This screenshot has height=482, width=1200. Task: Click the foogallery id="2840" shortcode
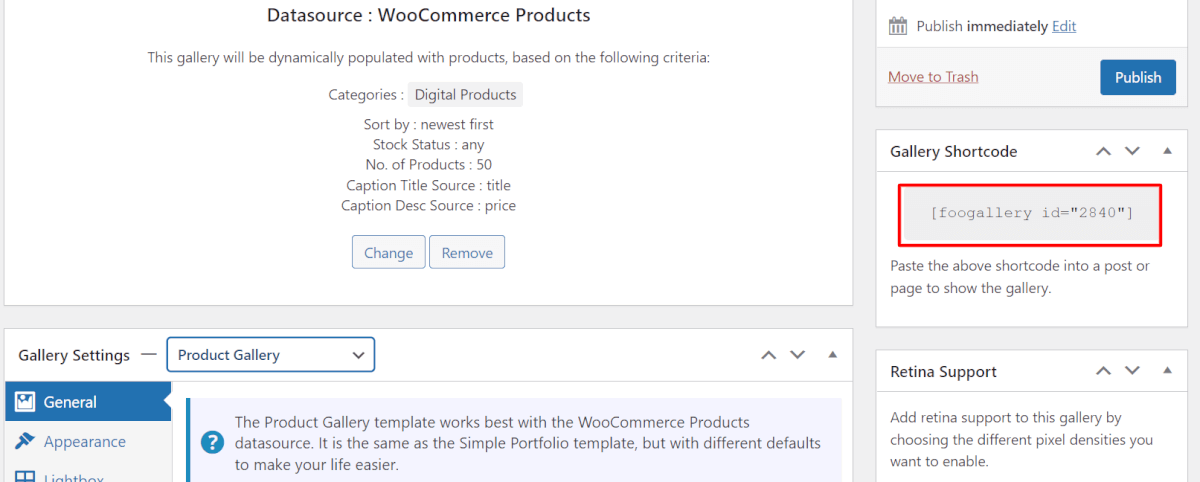(x=1031, y=214)
